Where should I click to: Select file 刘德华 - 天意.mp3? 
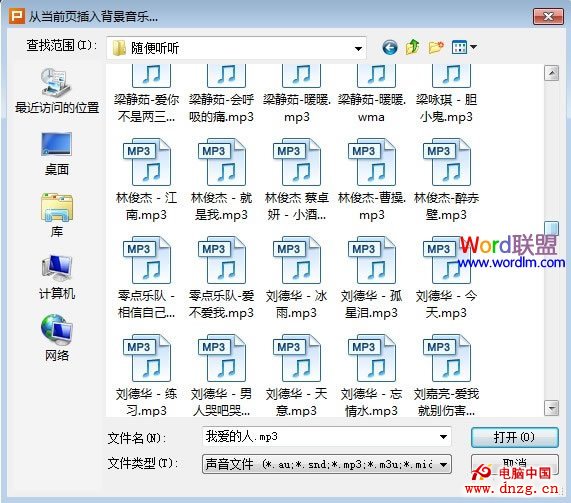[296, 376]
